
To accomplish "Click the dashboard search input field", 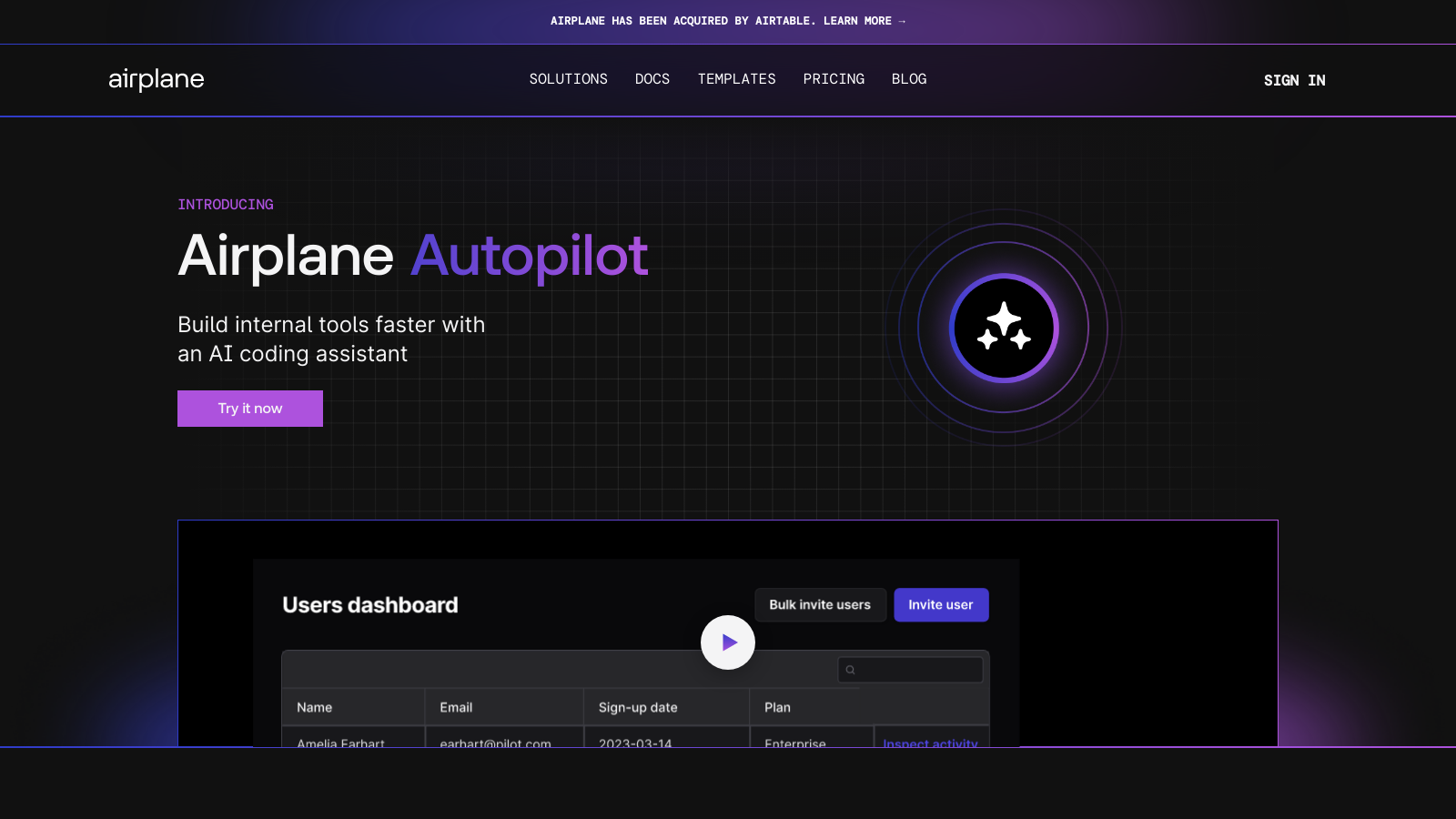I will (x=910, y=670).
